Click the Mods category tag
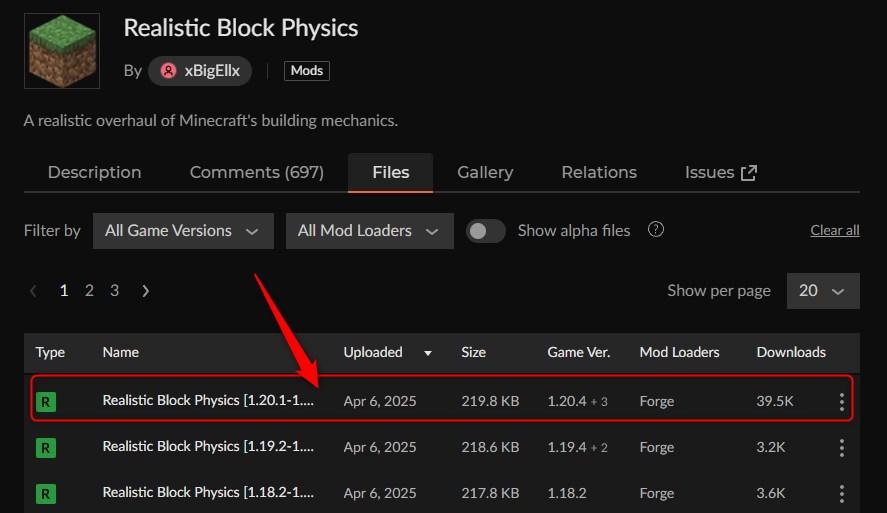887x513 pixels. pos(306,71)
